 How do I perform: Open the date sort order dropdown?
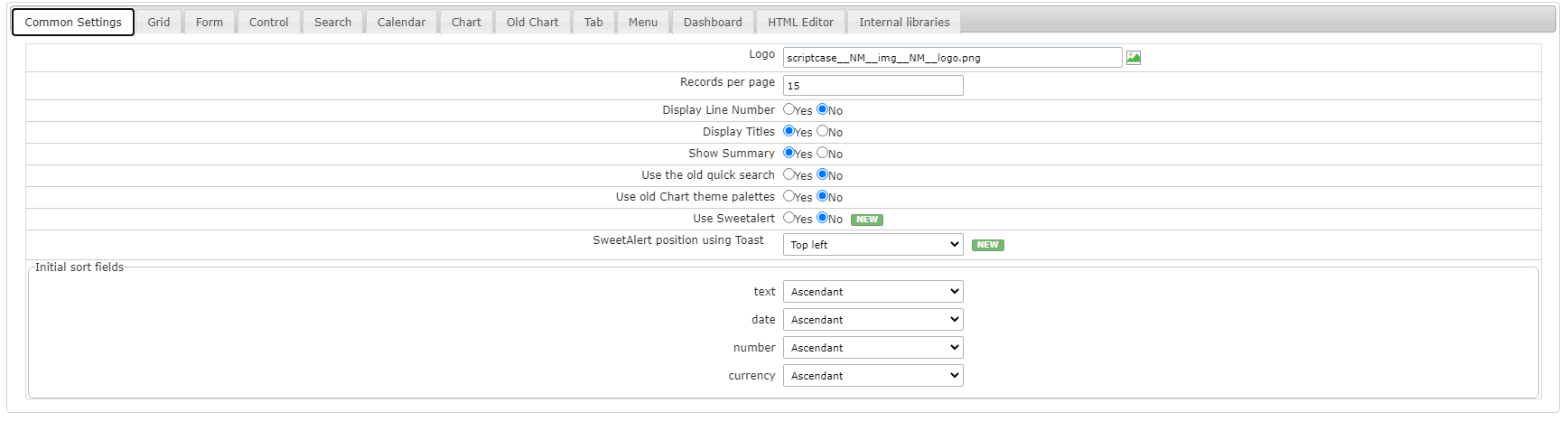tap(873, 320)
